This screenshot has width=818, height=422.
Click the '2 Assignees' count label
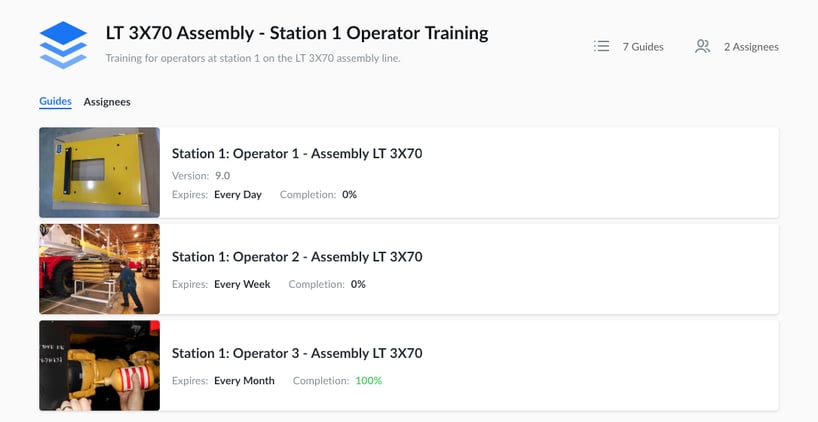(x=751, y=47)
